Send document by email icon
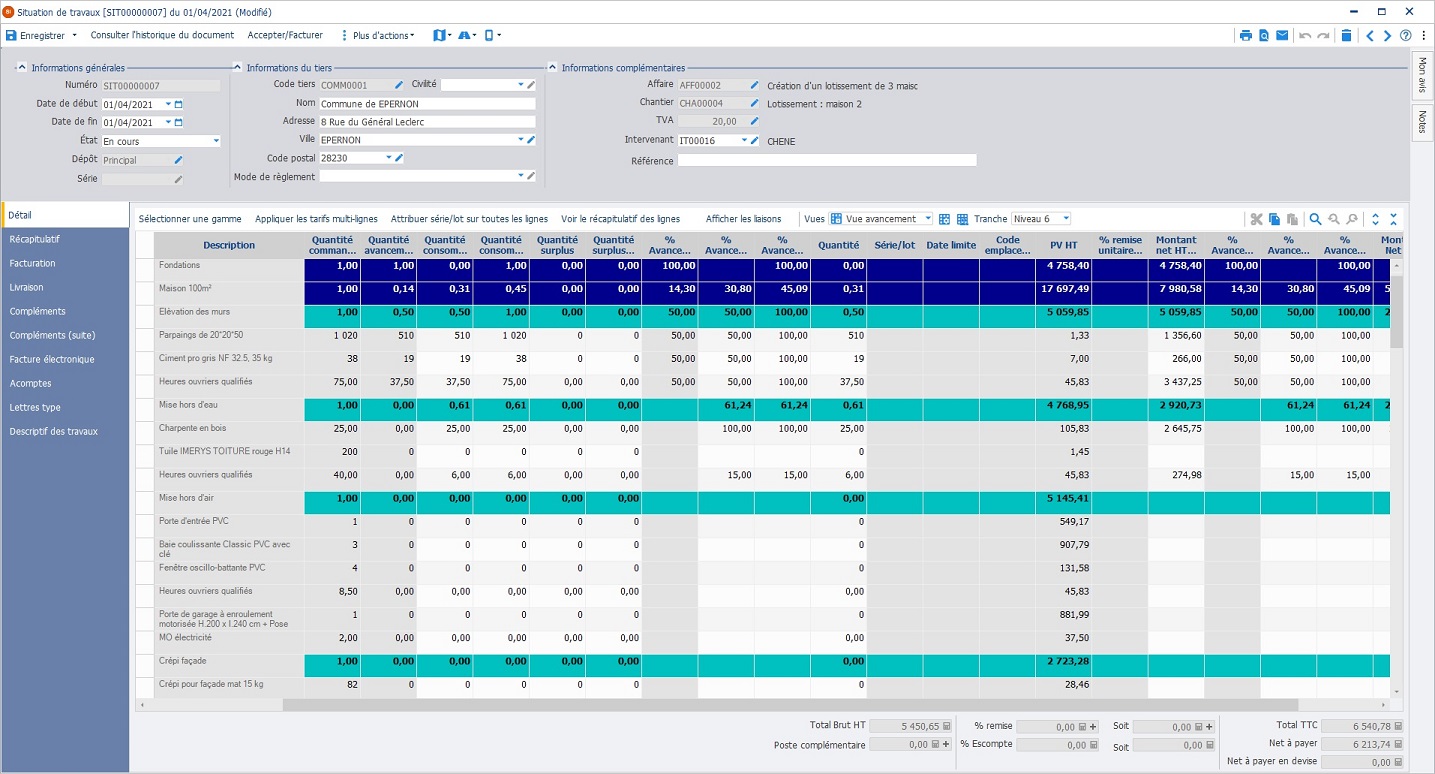 pos(1281,35)
